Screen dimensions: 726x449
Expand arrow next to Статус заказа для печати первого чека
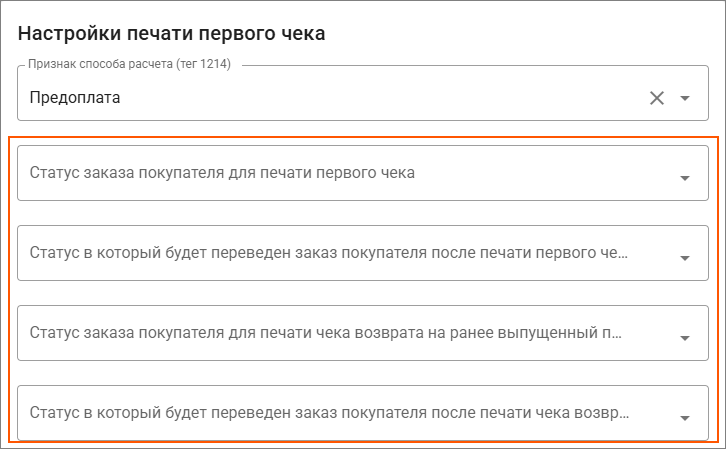click(685, 178)
